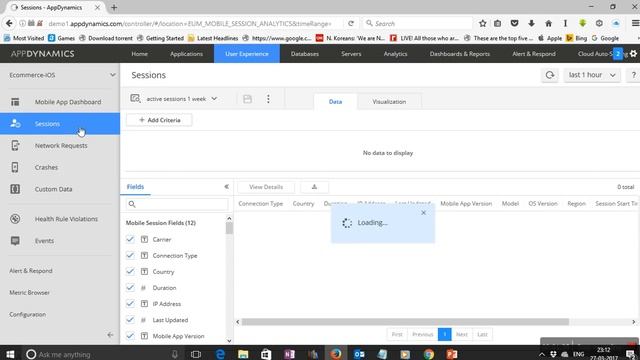Open Alert & Respond sidebar link

(x=31, y=271)
